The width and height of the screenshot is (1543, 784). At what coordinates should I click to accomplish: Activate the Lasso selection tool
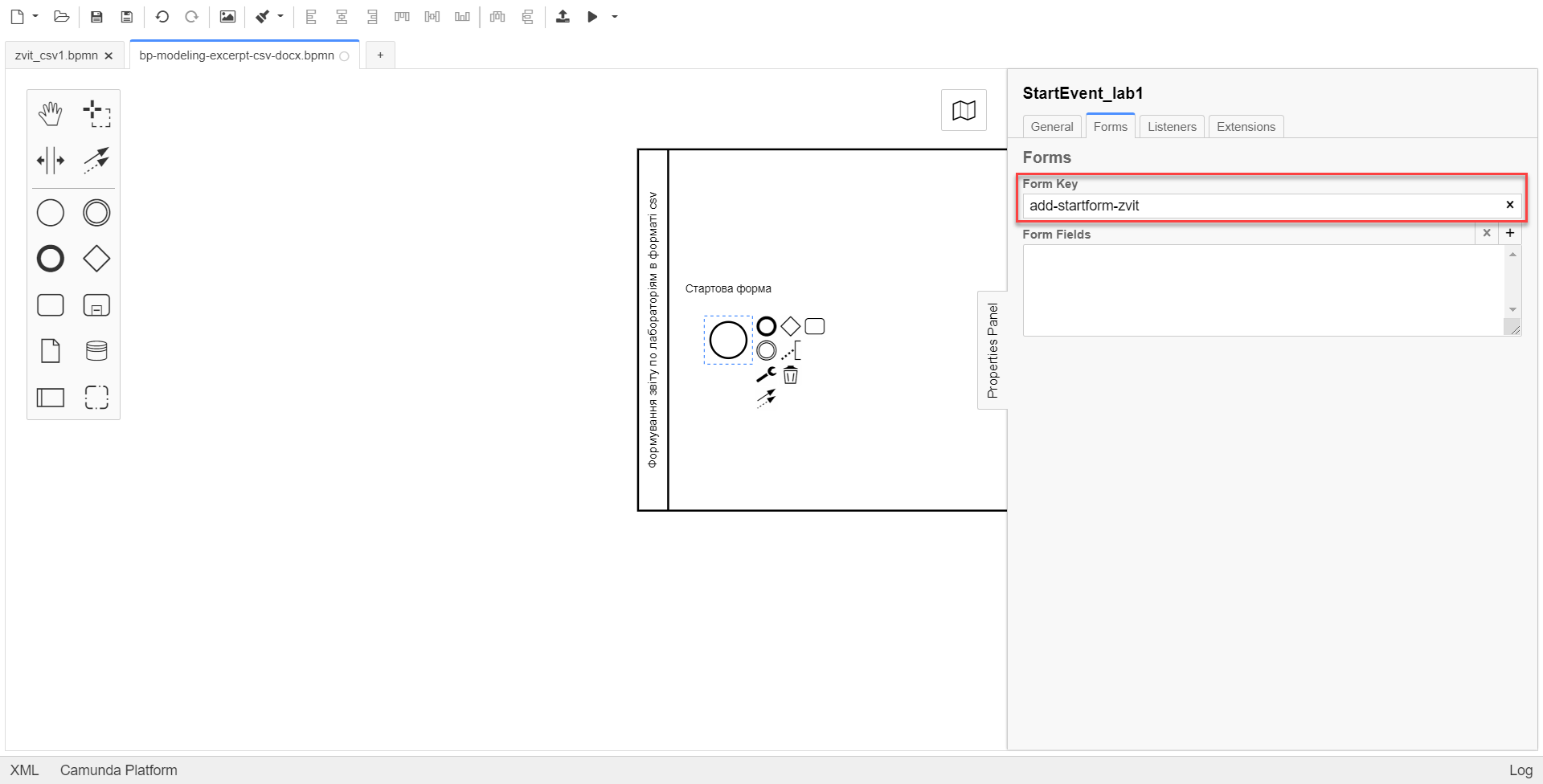pos(96,114)
